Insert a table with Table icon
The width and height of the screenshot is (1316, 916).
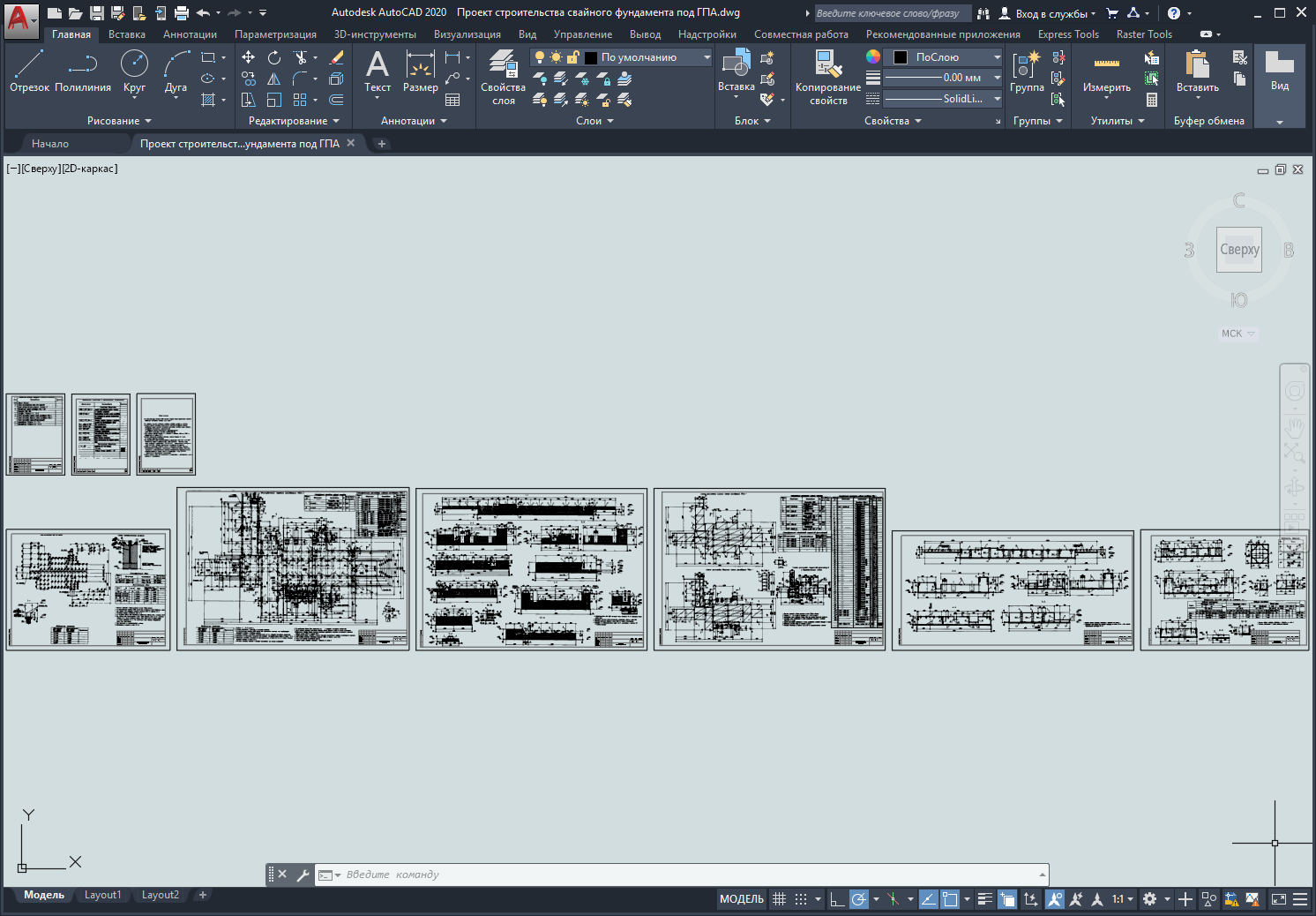pyautogui.click(x=452, y=100)
